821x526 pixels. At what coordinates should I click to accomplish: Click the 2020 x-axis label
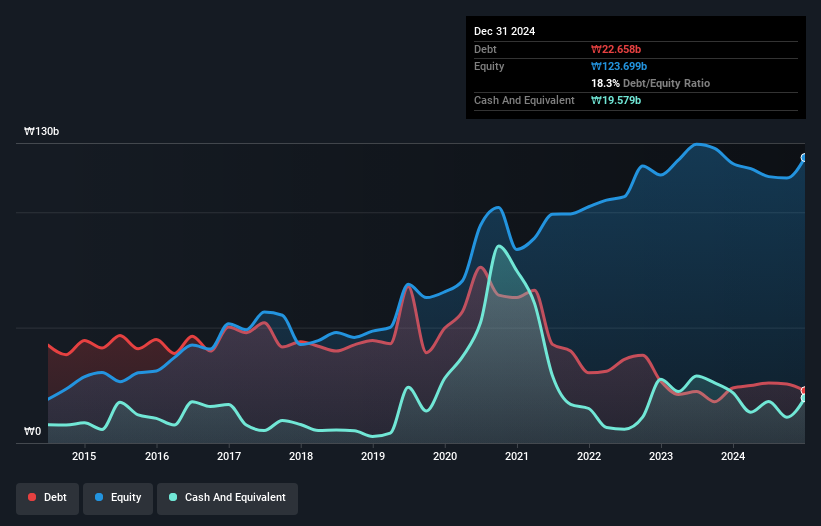coord(445,456)
